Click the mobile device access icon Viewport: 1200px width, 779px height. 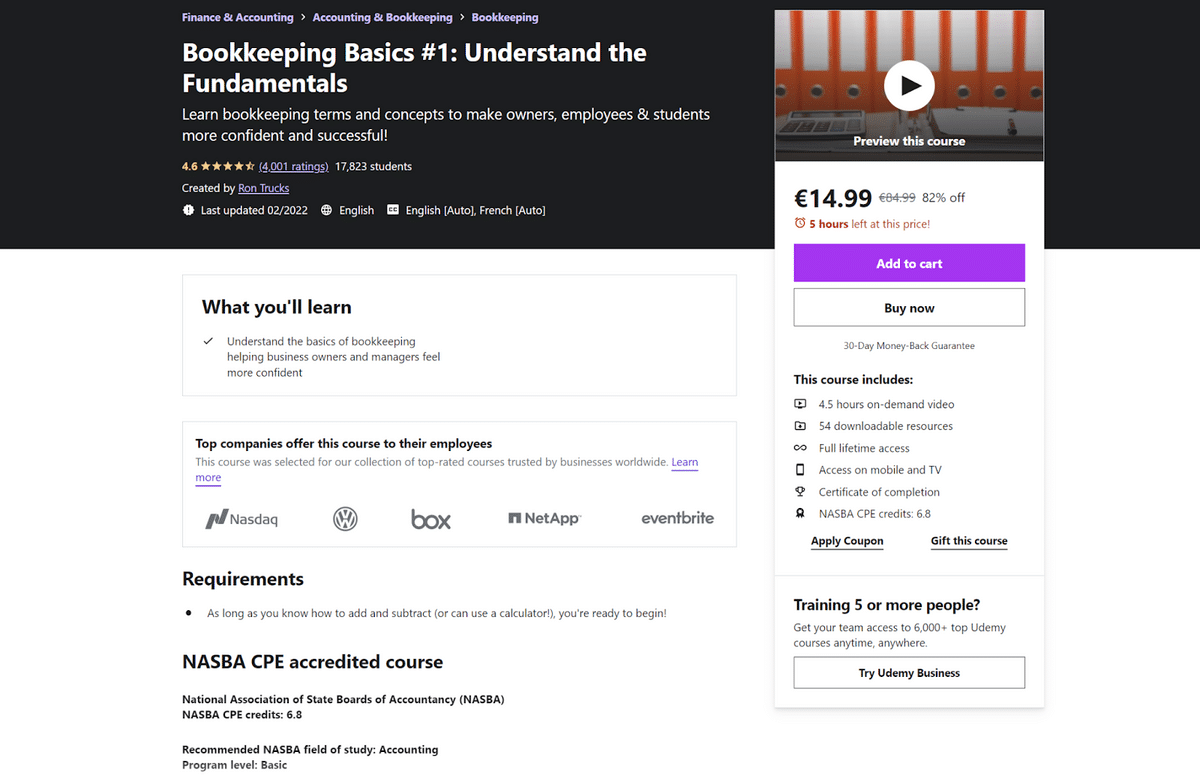click(800, 470)
